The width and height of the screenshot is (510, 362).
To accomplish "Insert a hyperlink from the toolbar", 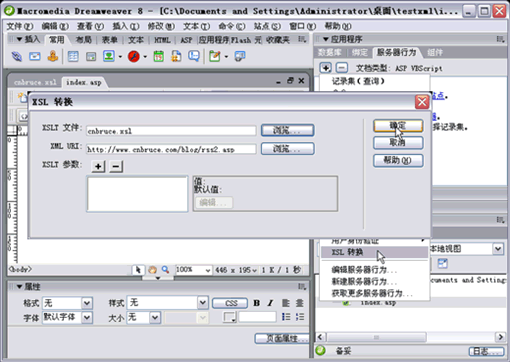I will tap(16, 56).
